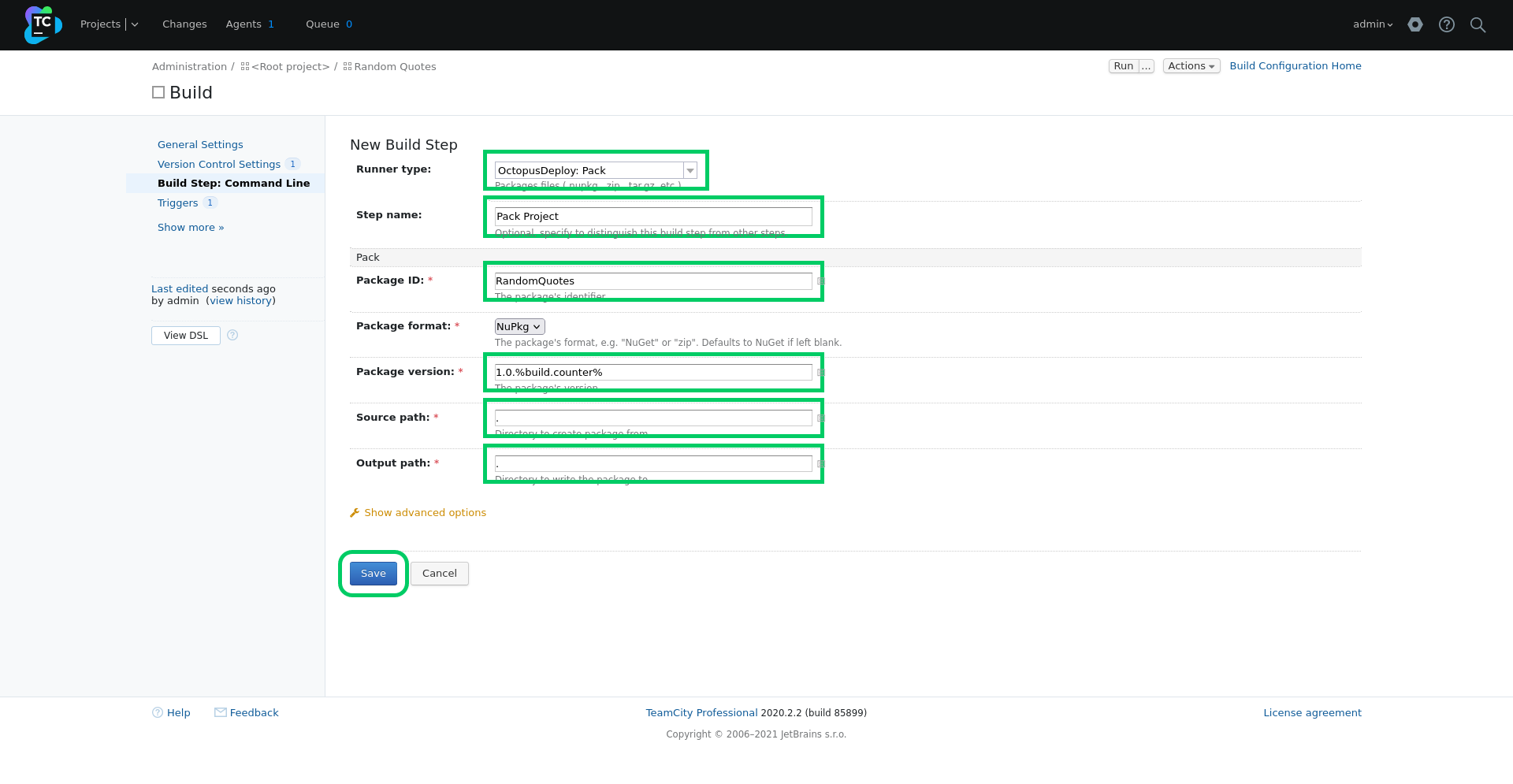1513x784 pixels.
Task: Click the Last edited link
Action: tap(180, 289)
